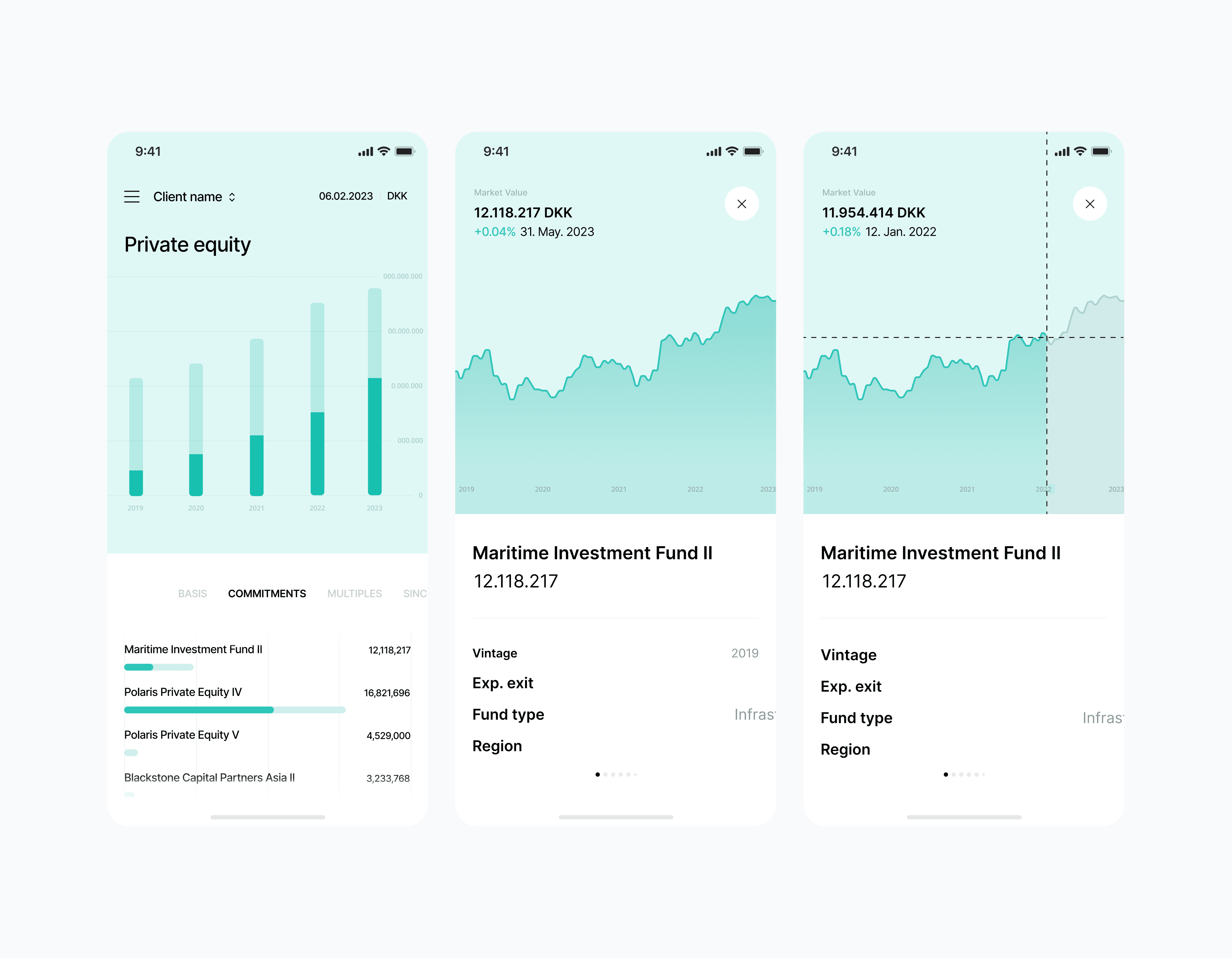Click Polaris Private Equity V commitment amount
This screenshot has height=958, width=1232.
(x=388, y=736)
